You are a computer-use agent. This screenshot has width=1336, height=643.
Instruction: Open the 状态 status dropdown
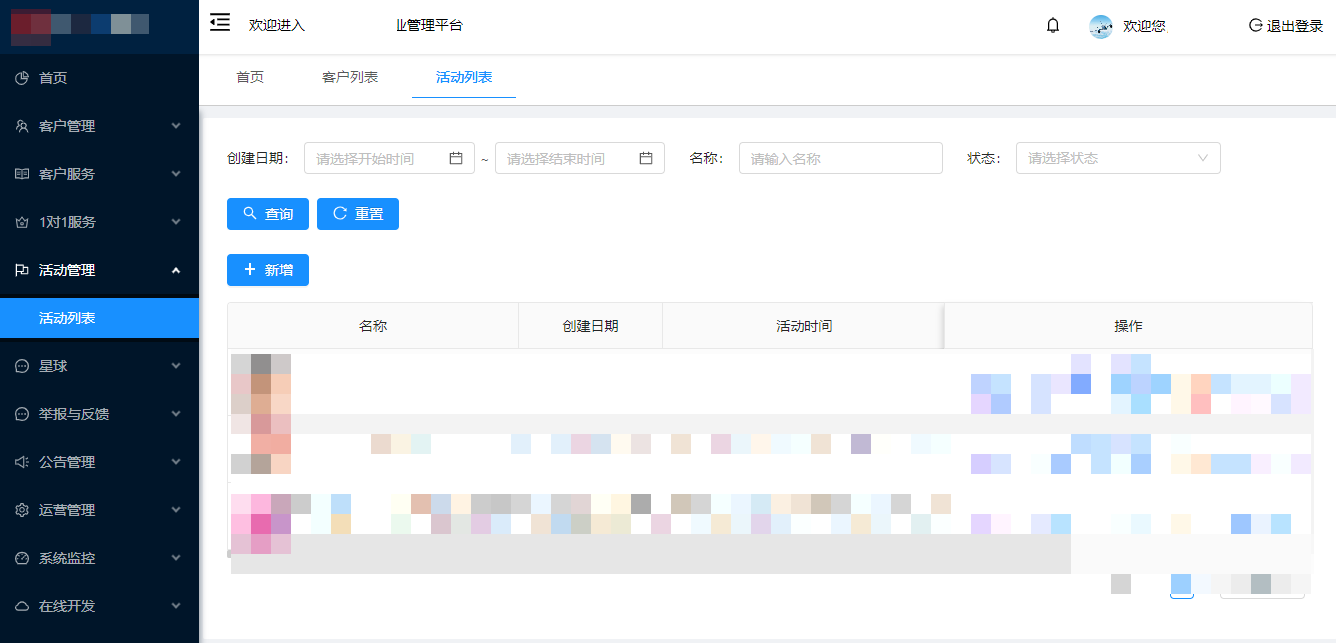(x=1117, y=158)
